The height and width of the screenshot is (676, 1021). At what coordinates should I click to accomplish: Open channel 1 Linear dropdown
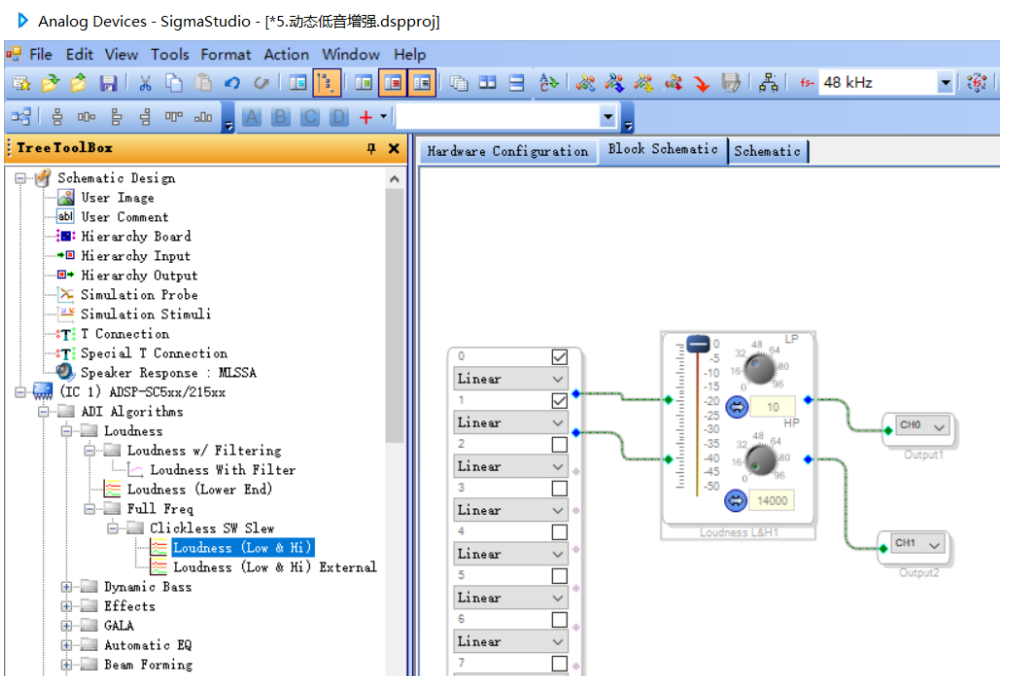tap(510, 422)
